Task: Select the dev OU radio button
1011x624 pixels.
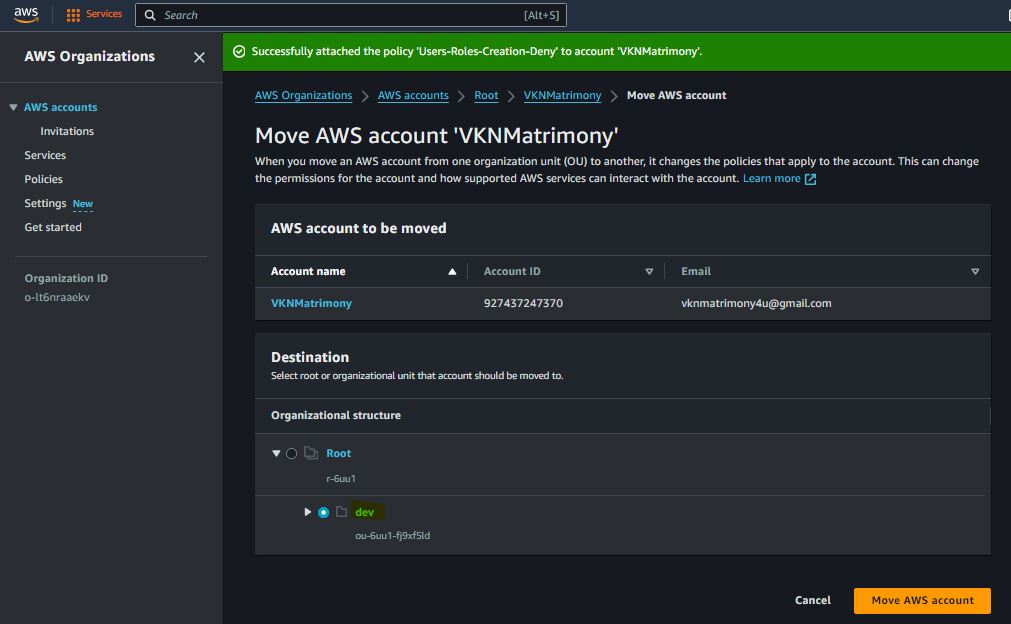Action: click(x=323, y=513)
